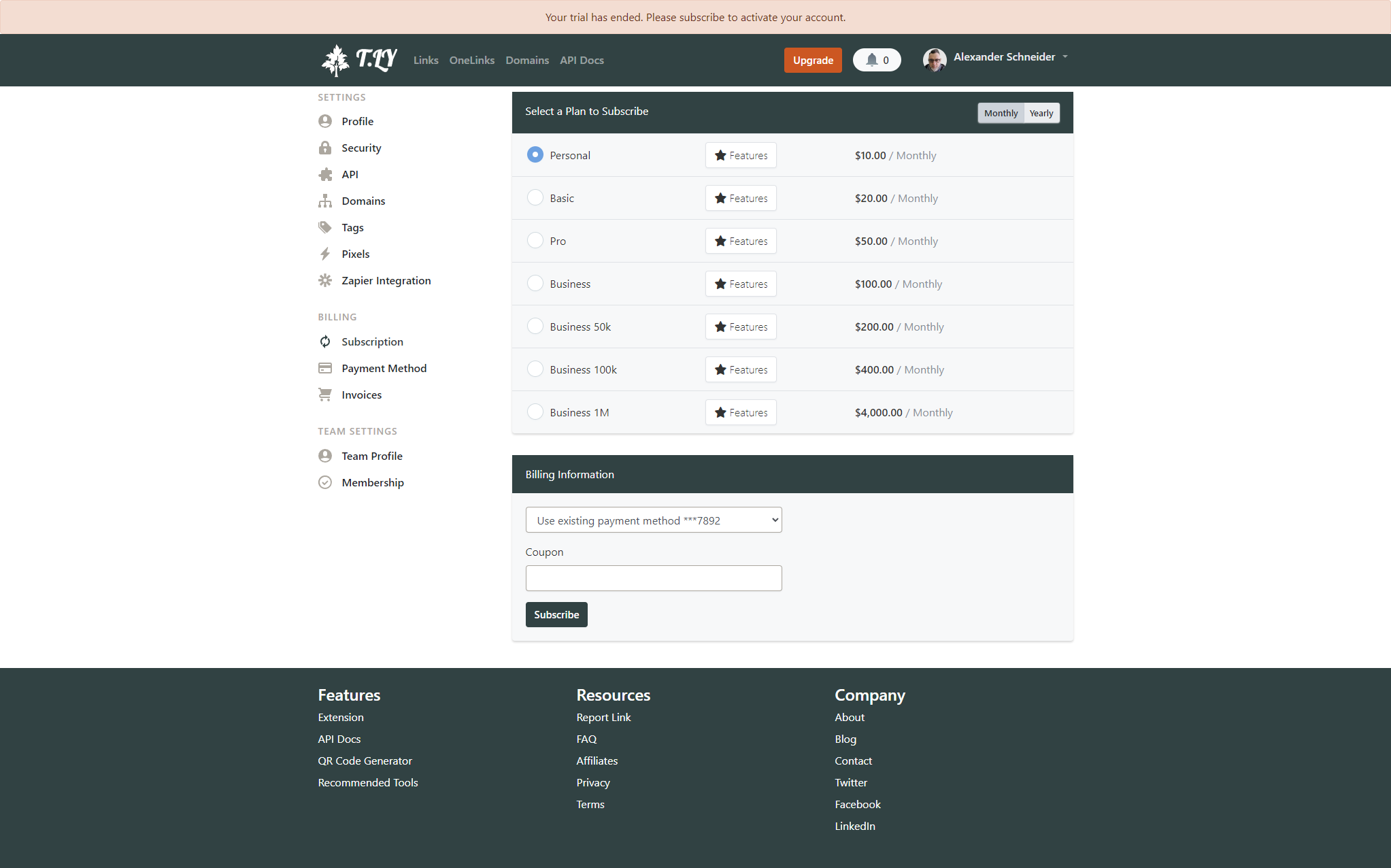The width and height of the screenshot is (1391, 868).
Task: Select the Basic plan radio button
Action: click(x=535, y=197)
